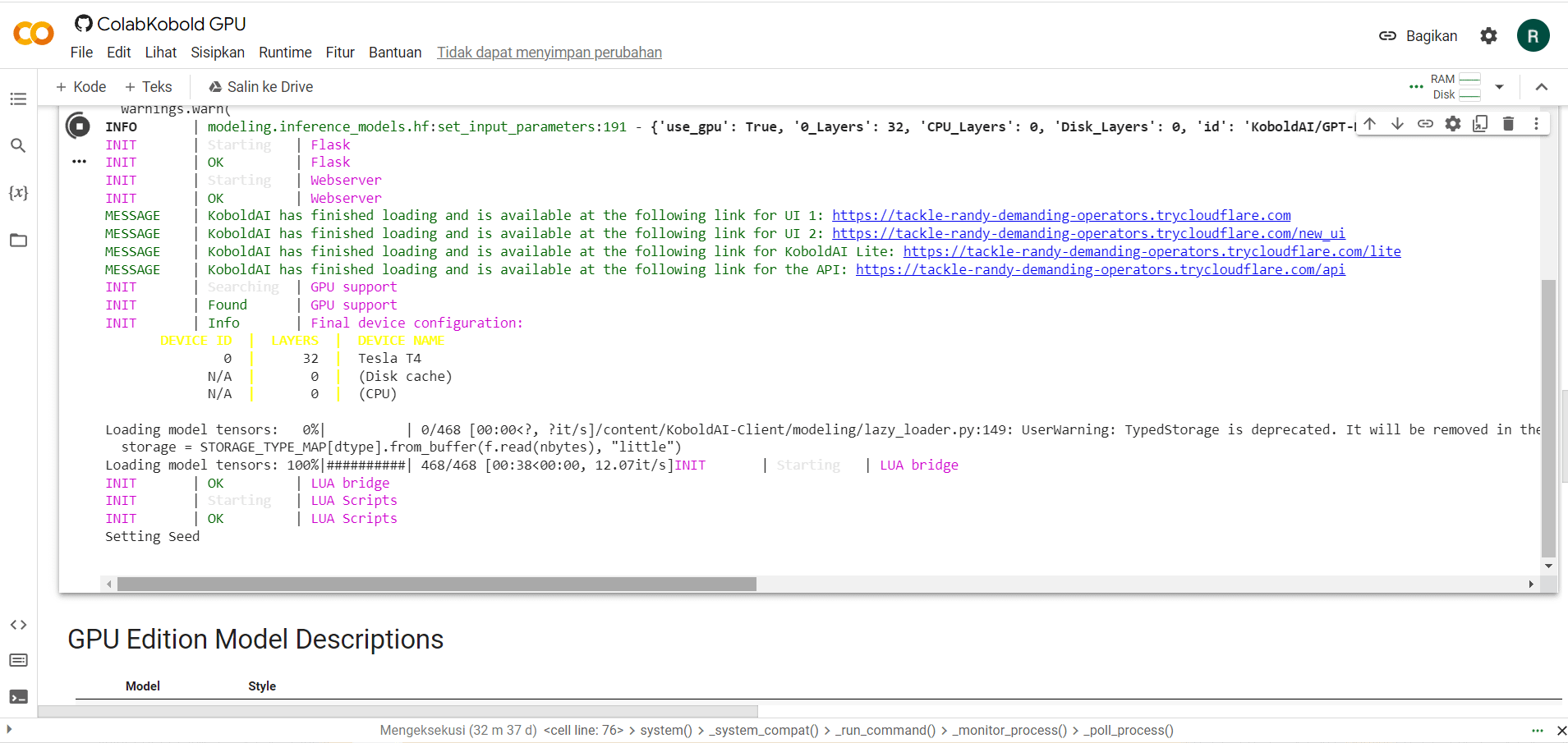The width and height of the screenshot is (1568, 743).
Task: Click the output scroll down arrow
Action: (x=1548, y=566)
